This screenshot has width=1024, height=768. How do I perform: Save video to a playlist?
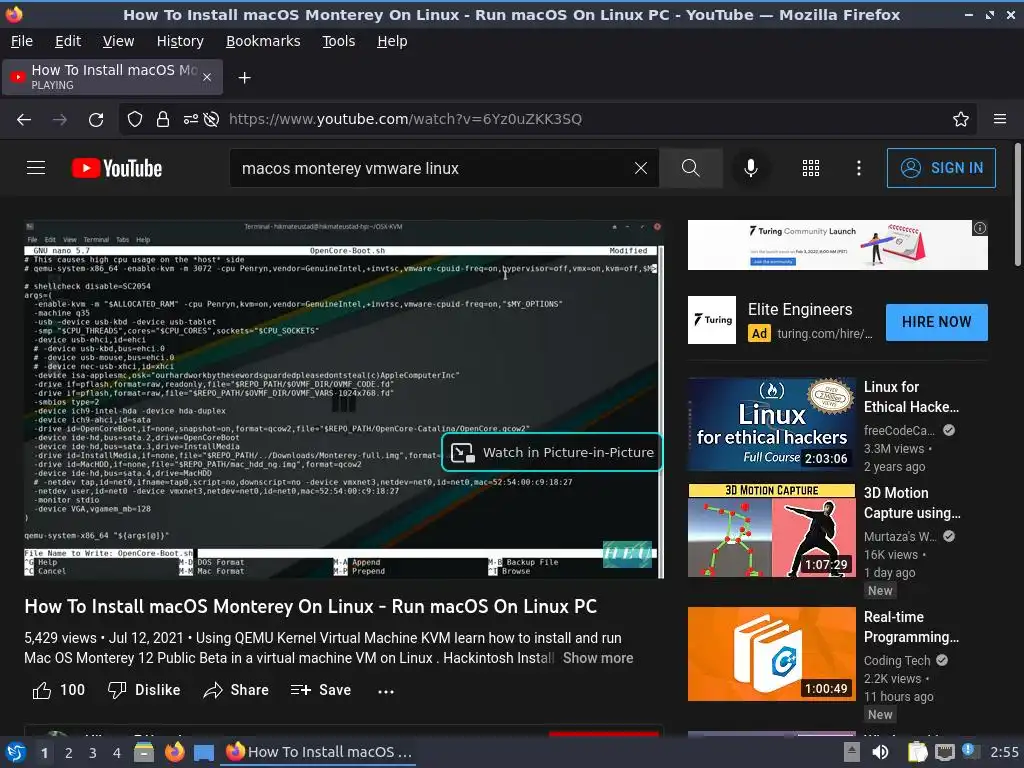point(321,690)
